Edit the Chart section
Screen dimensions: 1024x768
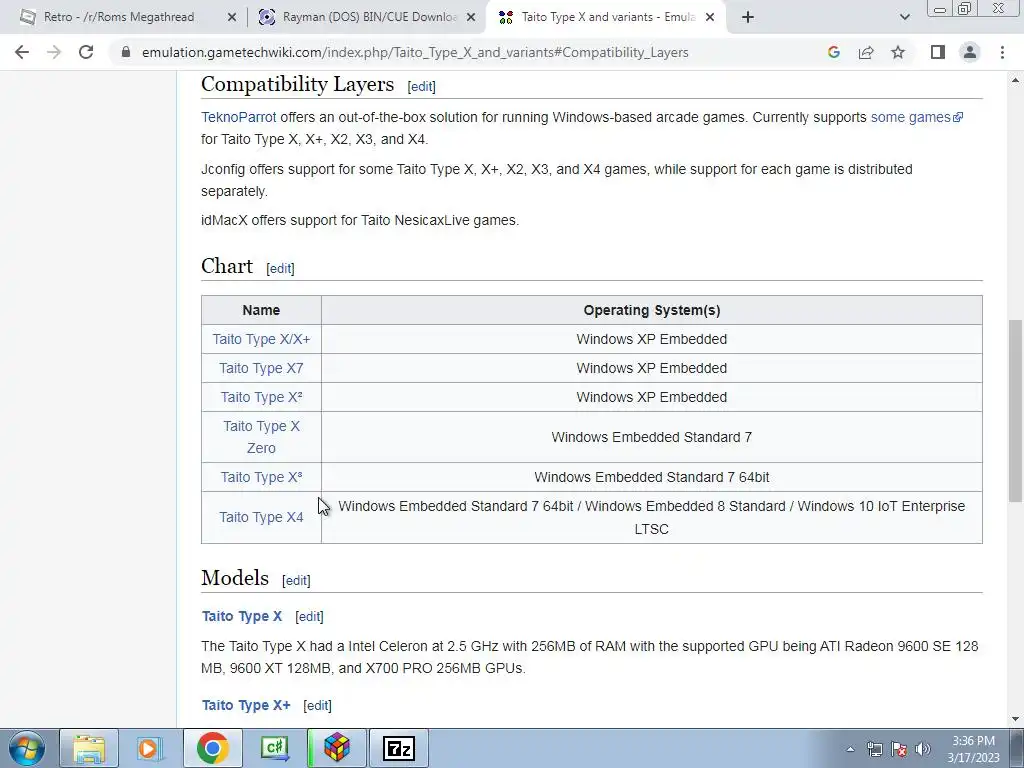[280, 268]
